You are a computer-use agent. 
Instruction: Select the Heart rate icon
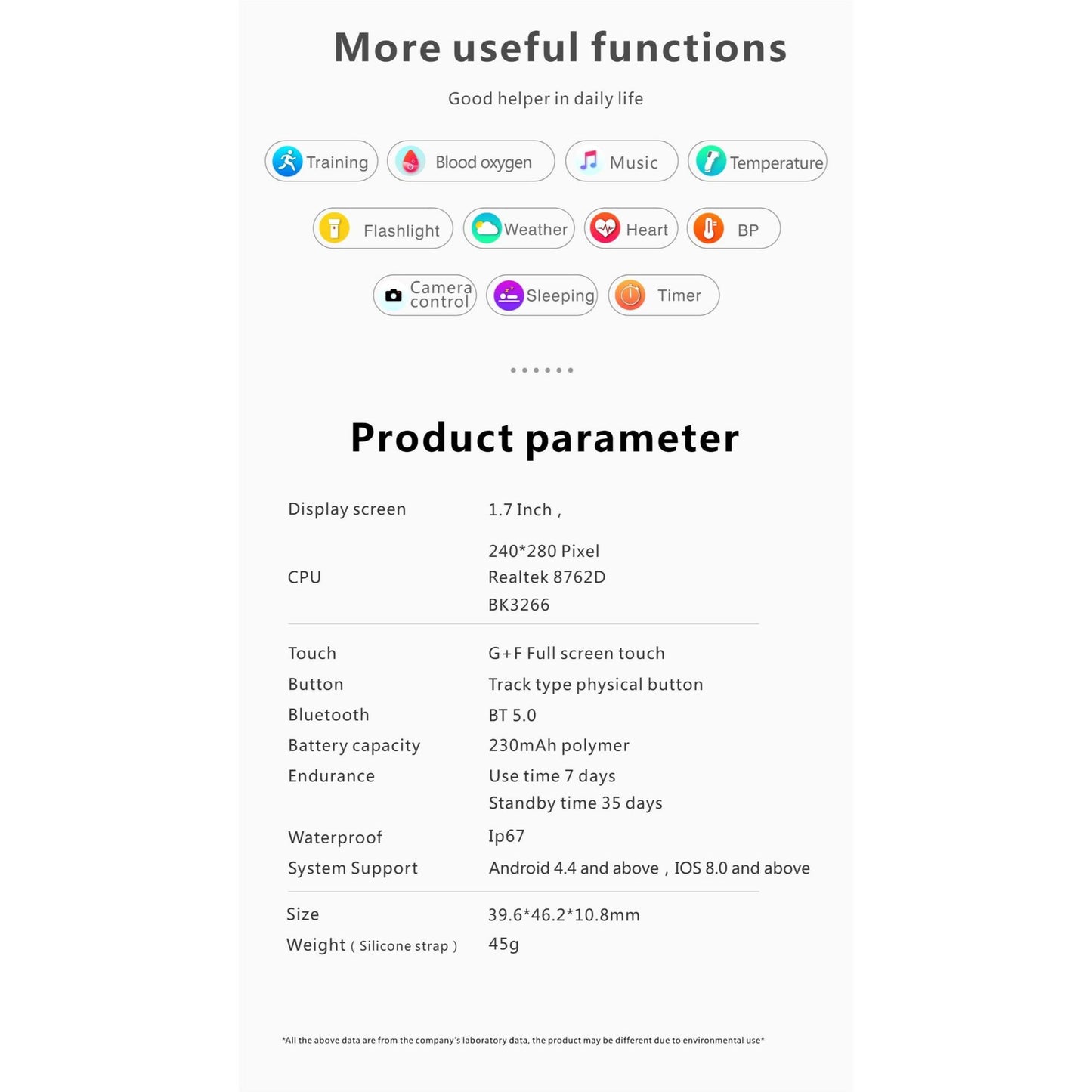pyautogui.click(x=605, y=228)
